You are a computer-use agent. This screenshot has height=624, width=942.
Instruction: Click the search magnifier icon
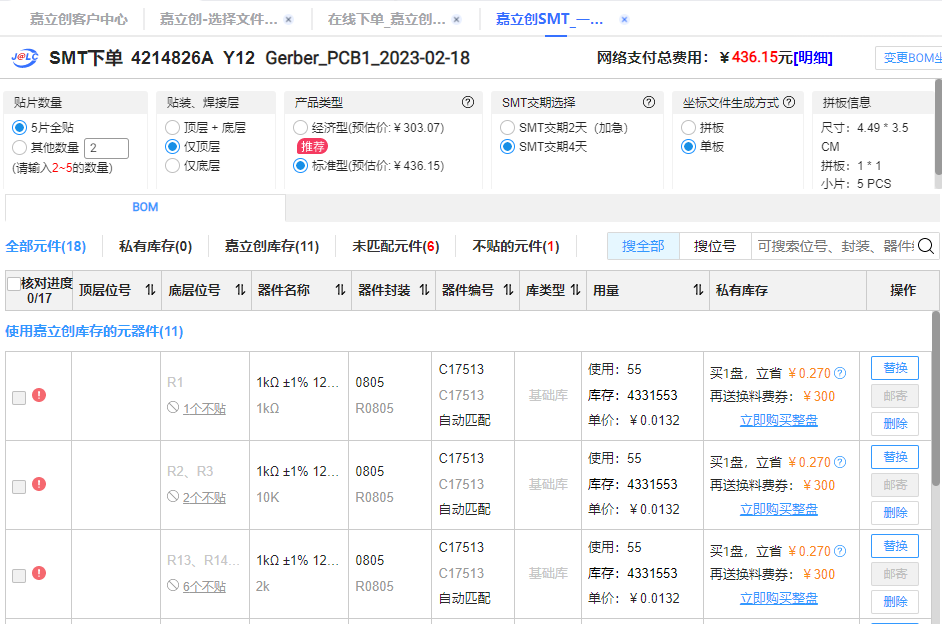point(926,246)
